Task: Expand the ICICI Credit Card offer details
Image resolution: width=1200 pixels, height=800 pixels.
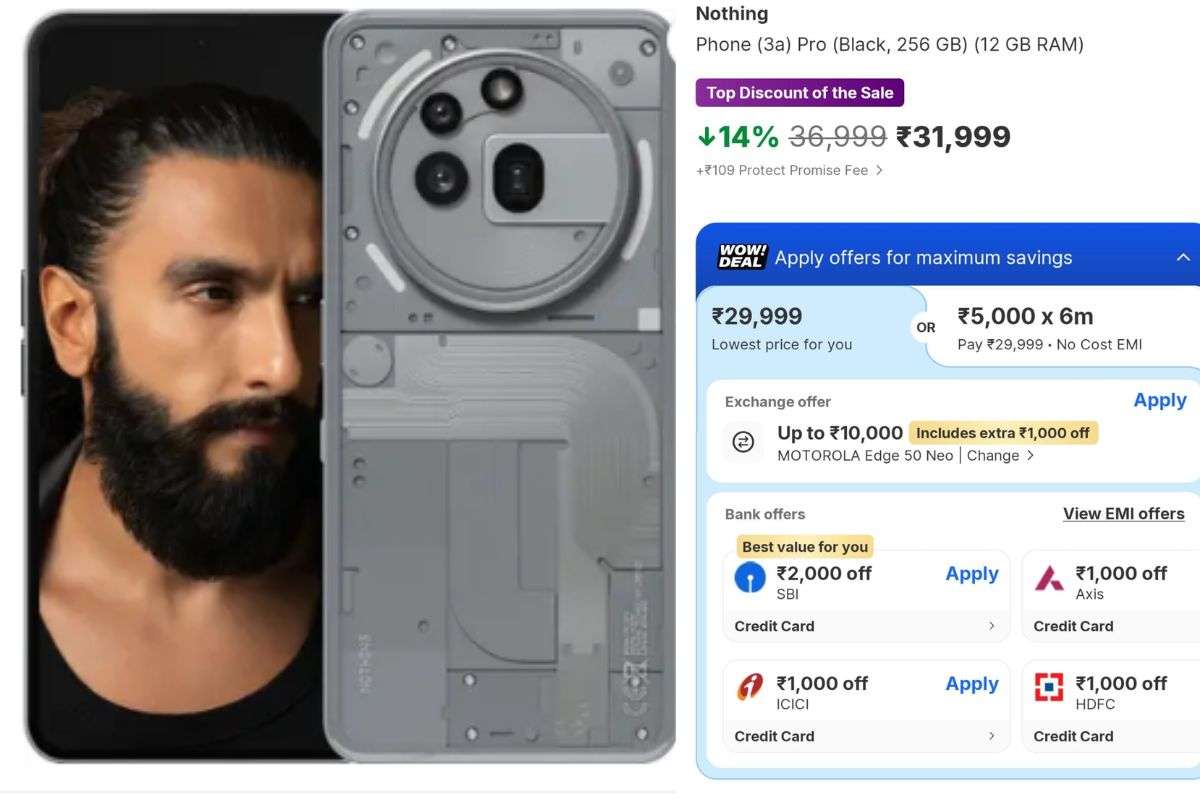Action: click(866, 736)
